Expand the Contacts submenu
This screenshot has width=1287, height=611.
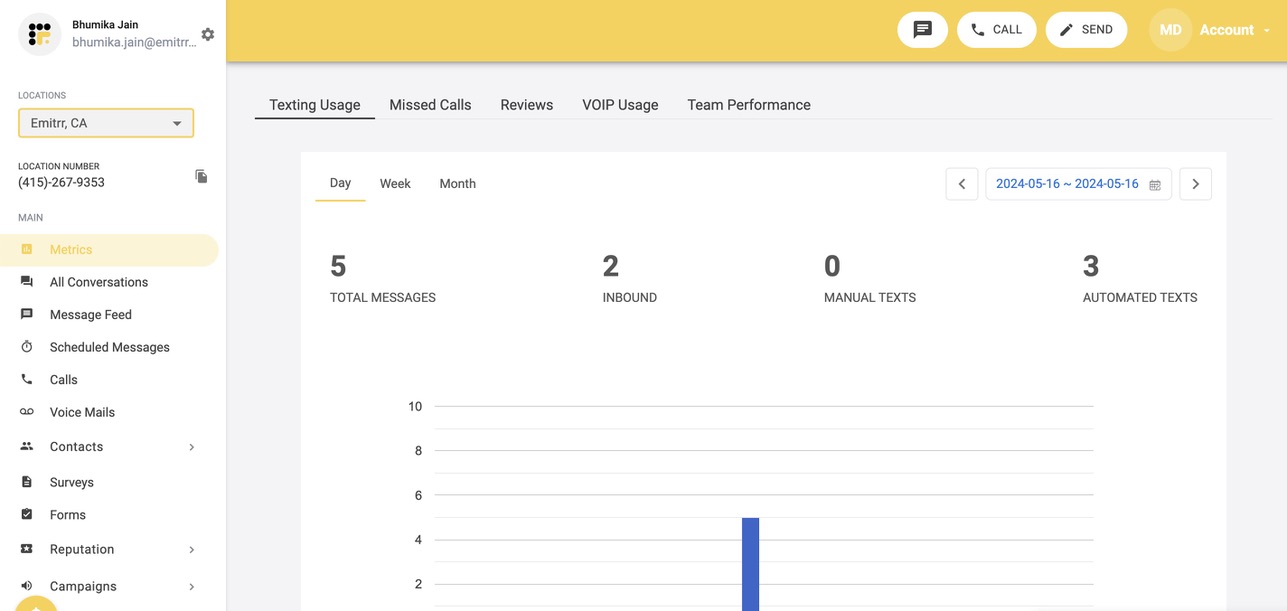[x=191, y=447]
